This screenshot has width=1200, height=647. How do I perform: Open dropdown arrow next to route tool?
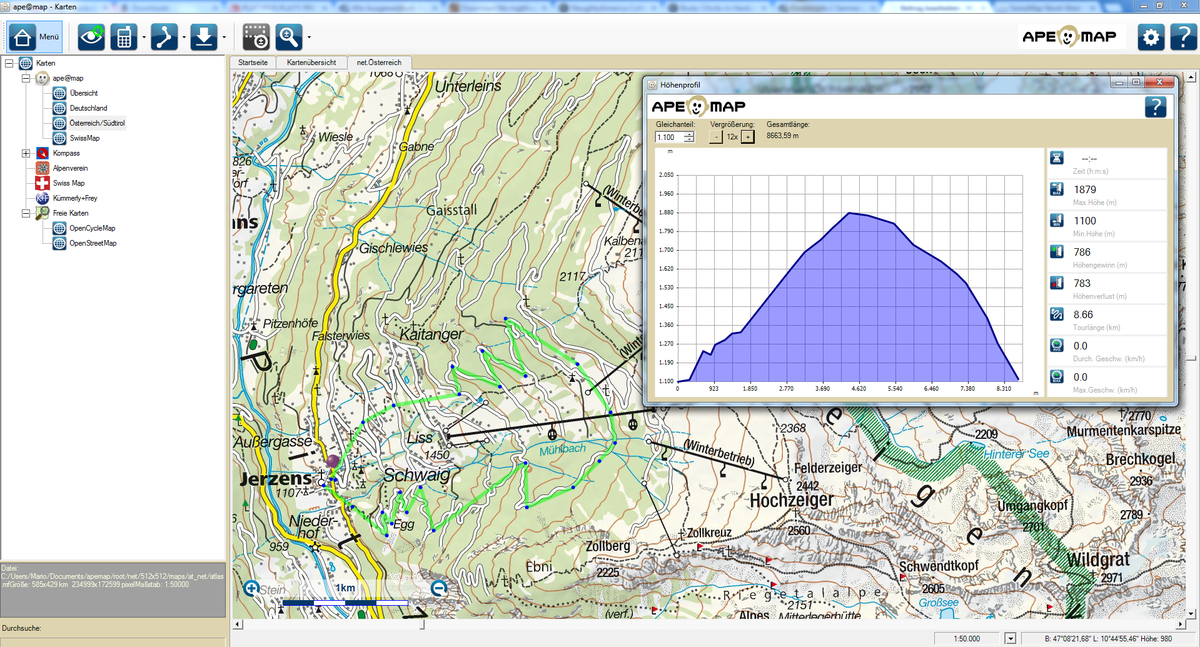[184, 38]
